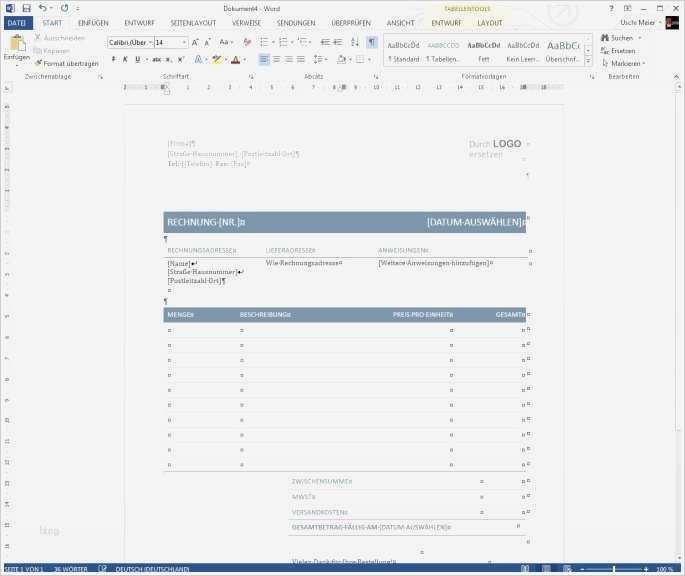Screen dimensions: 685x576
Task: Open Word help with the question mark icon
Action: pyautogui.click(x=611, y=8)
